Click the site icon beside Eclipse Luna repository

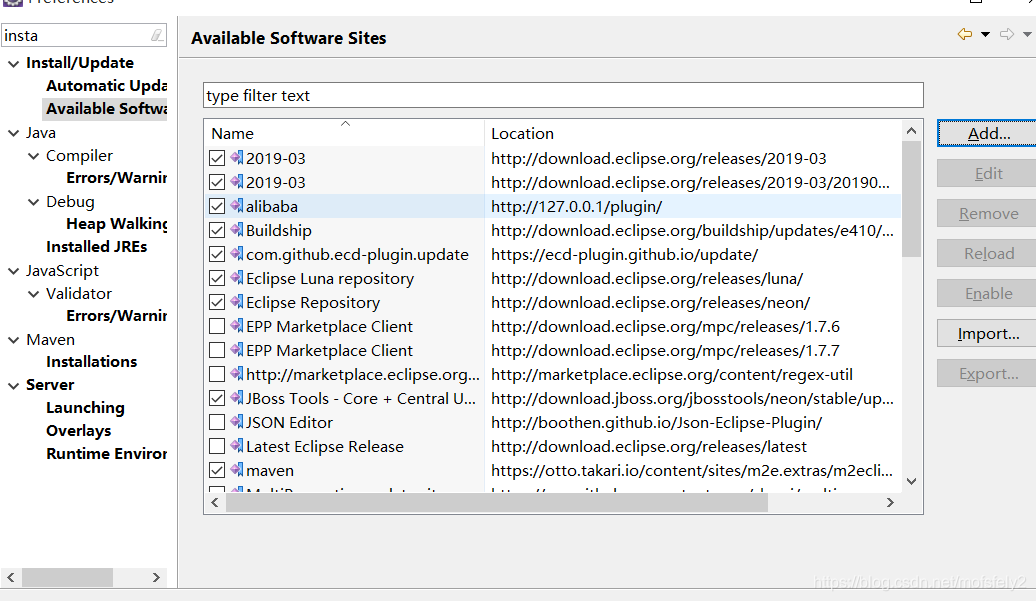[237, 278]
